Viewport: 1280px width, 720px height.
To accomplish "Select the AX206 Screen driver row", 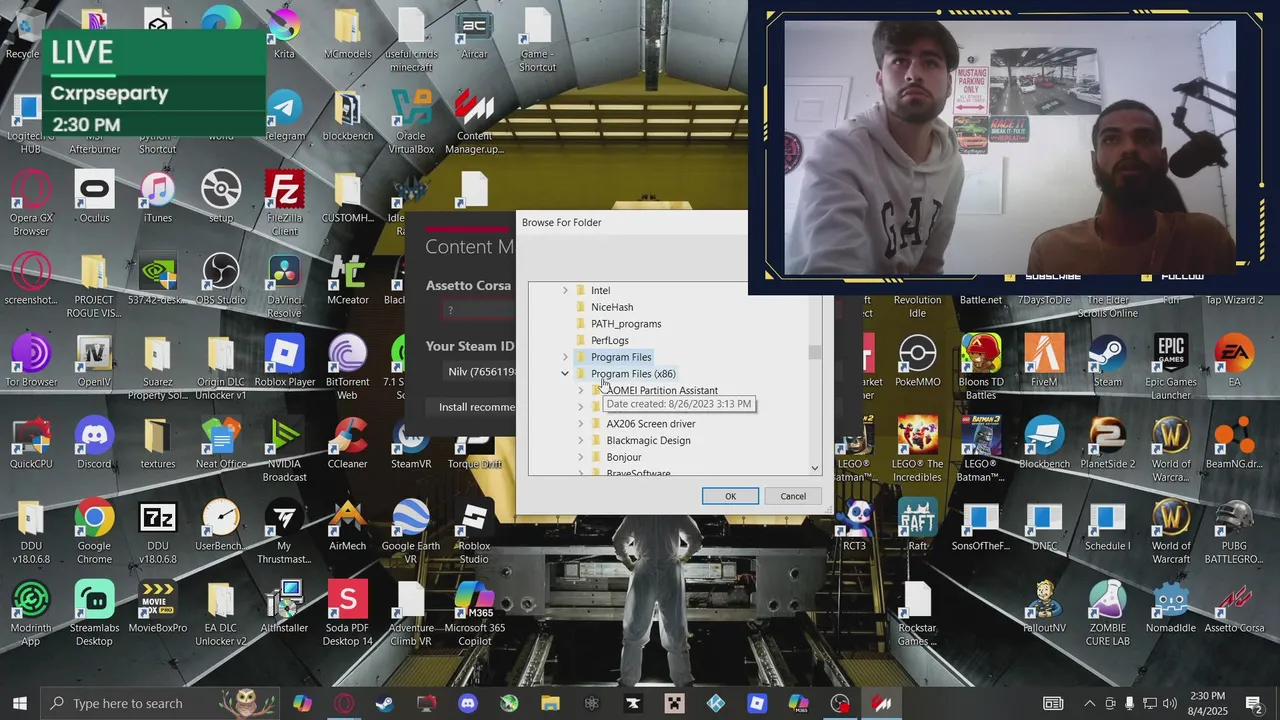I will coord(650,423).
